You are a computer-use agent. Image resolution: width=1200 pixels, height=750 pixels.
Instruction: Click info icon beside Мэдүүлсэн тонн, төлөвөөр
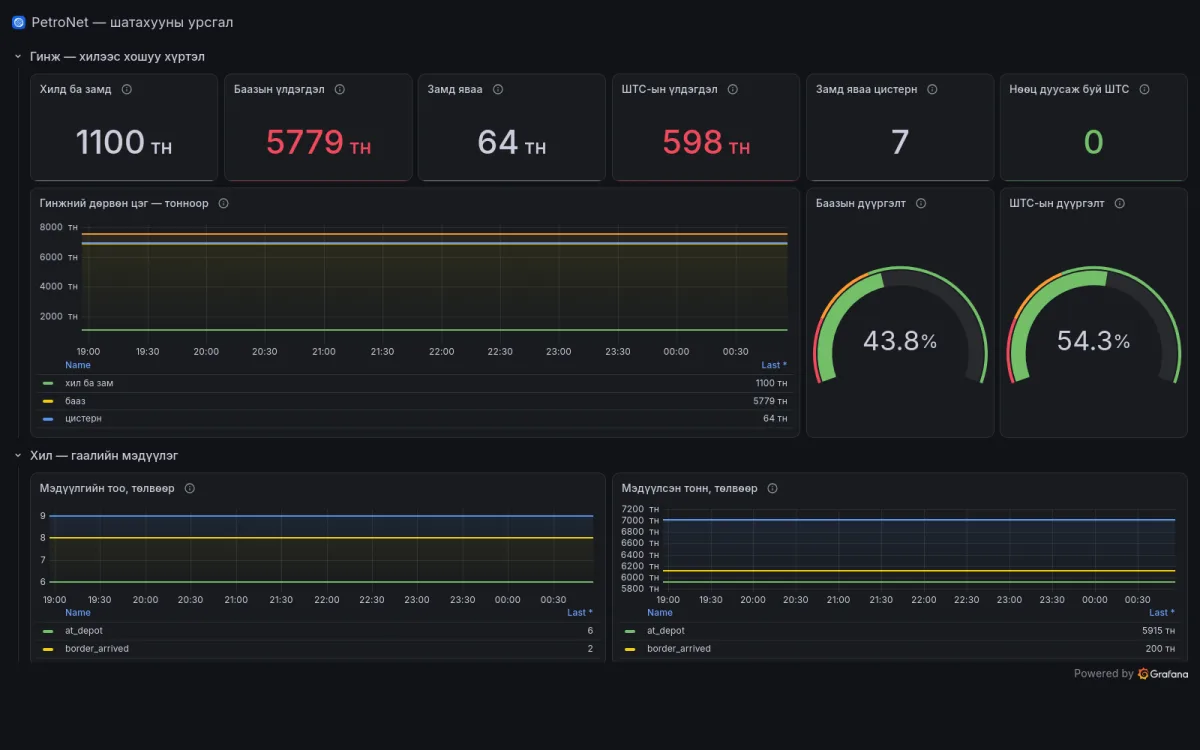(x=773, y=488)
